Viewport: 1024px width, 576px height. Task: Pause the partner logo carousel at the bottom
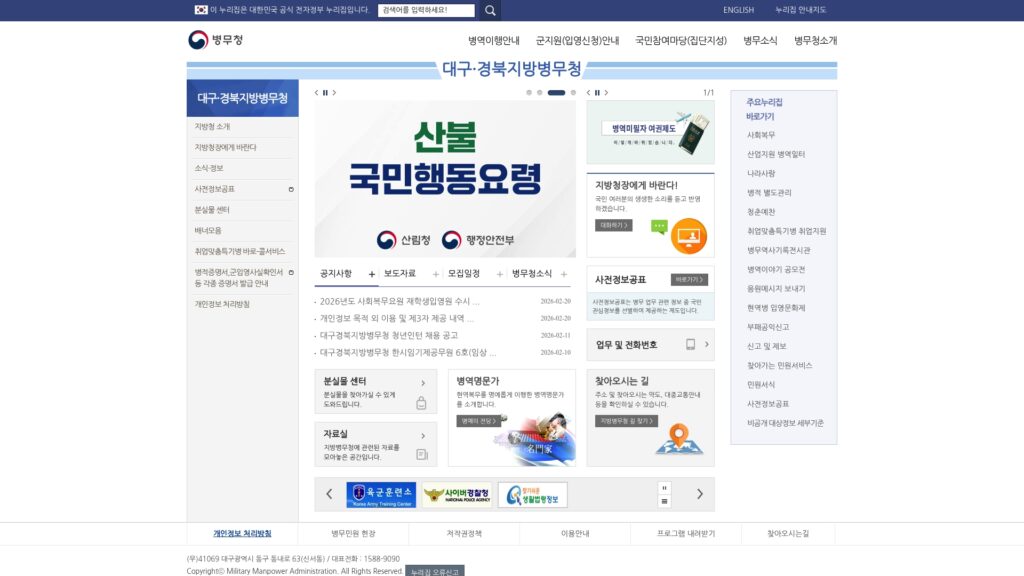664,488
